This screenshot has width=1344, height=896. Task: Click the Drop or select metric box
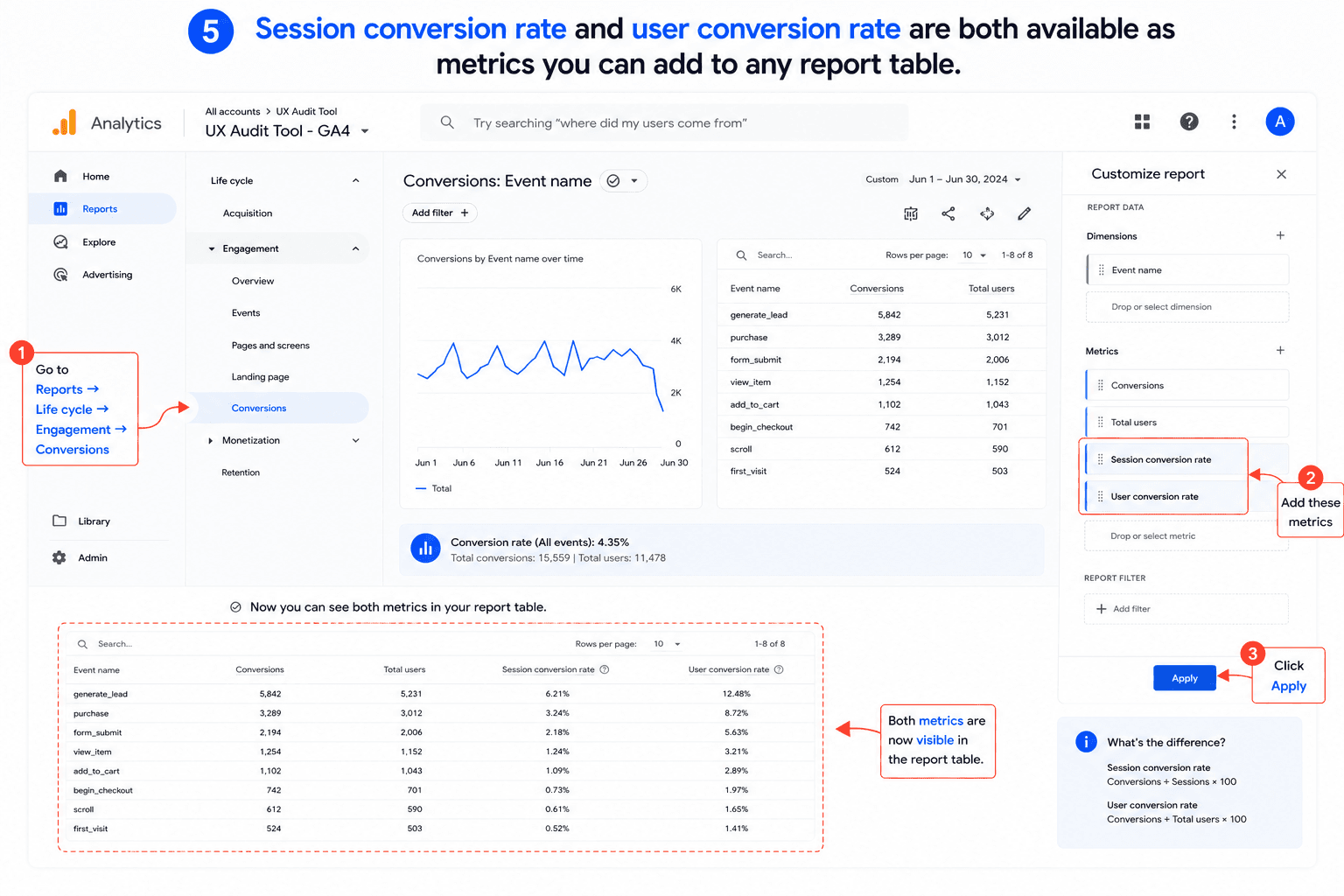[1186, 535]
